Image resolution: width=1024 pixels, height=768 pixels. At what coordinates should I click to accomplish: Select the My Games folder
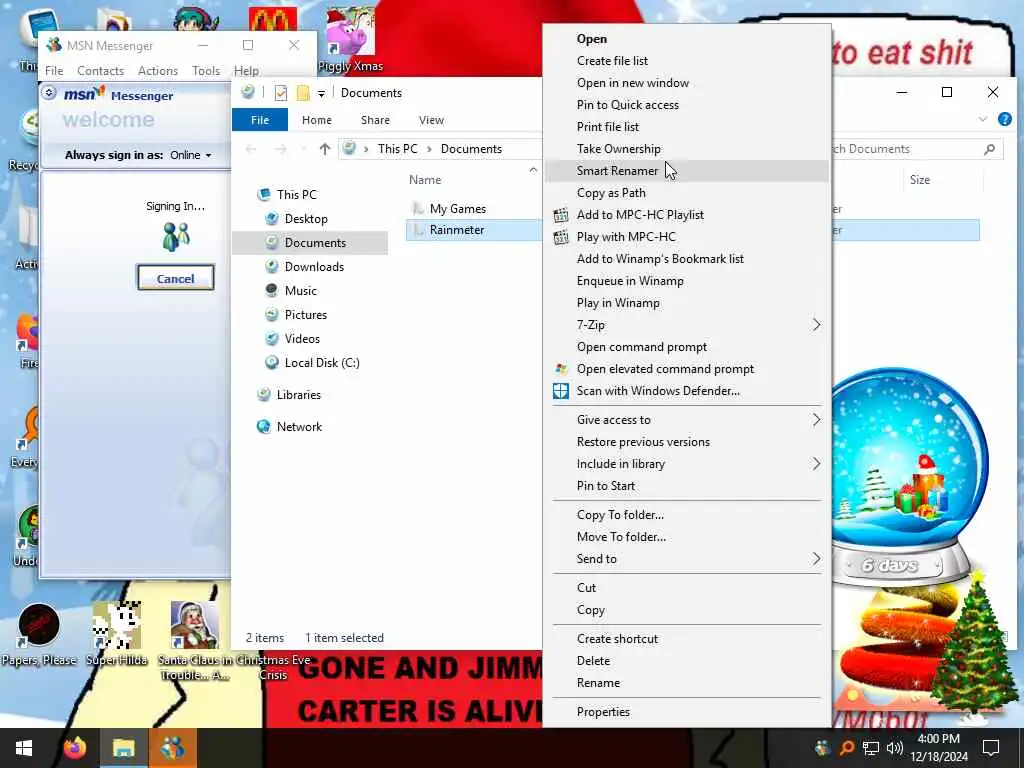pos(457,209)
